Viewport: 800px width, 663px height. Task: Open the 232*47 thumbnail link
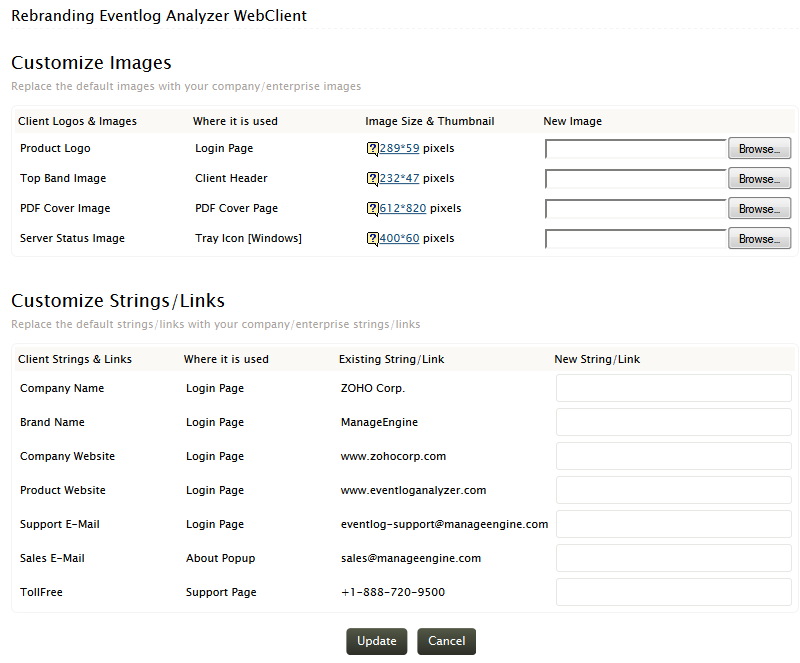[399, 178]
